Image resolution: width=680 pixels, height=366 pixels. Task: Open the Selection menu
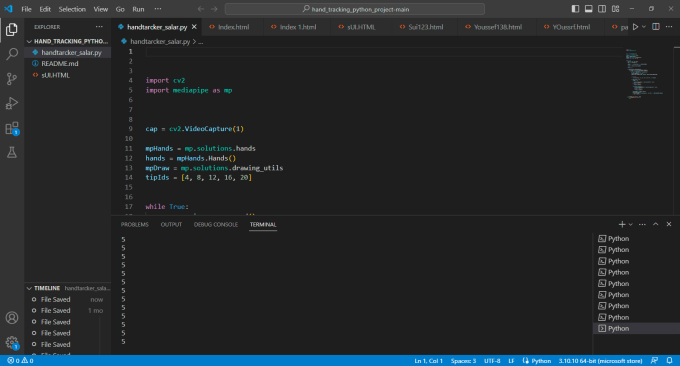click(x=72, y=9)
